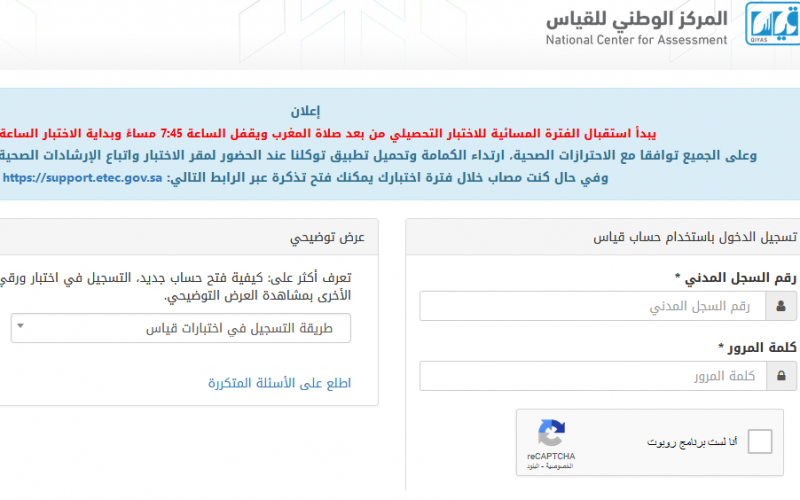Image resolution: width=800 pixels, height=500 pixels.
Task: Click the user icon beside civil registry field
Action: click(x=781, y=306)
